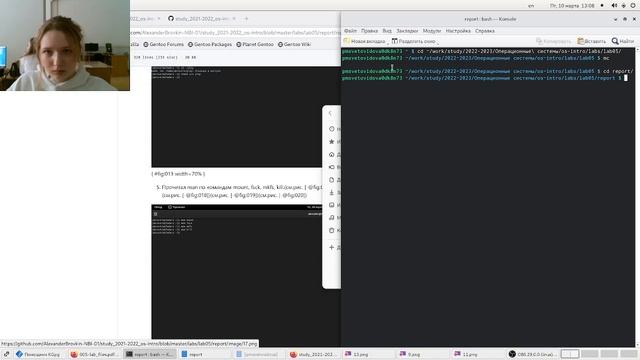Switch to OBS 29.0.0 taskbar window

532,354
